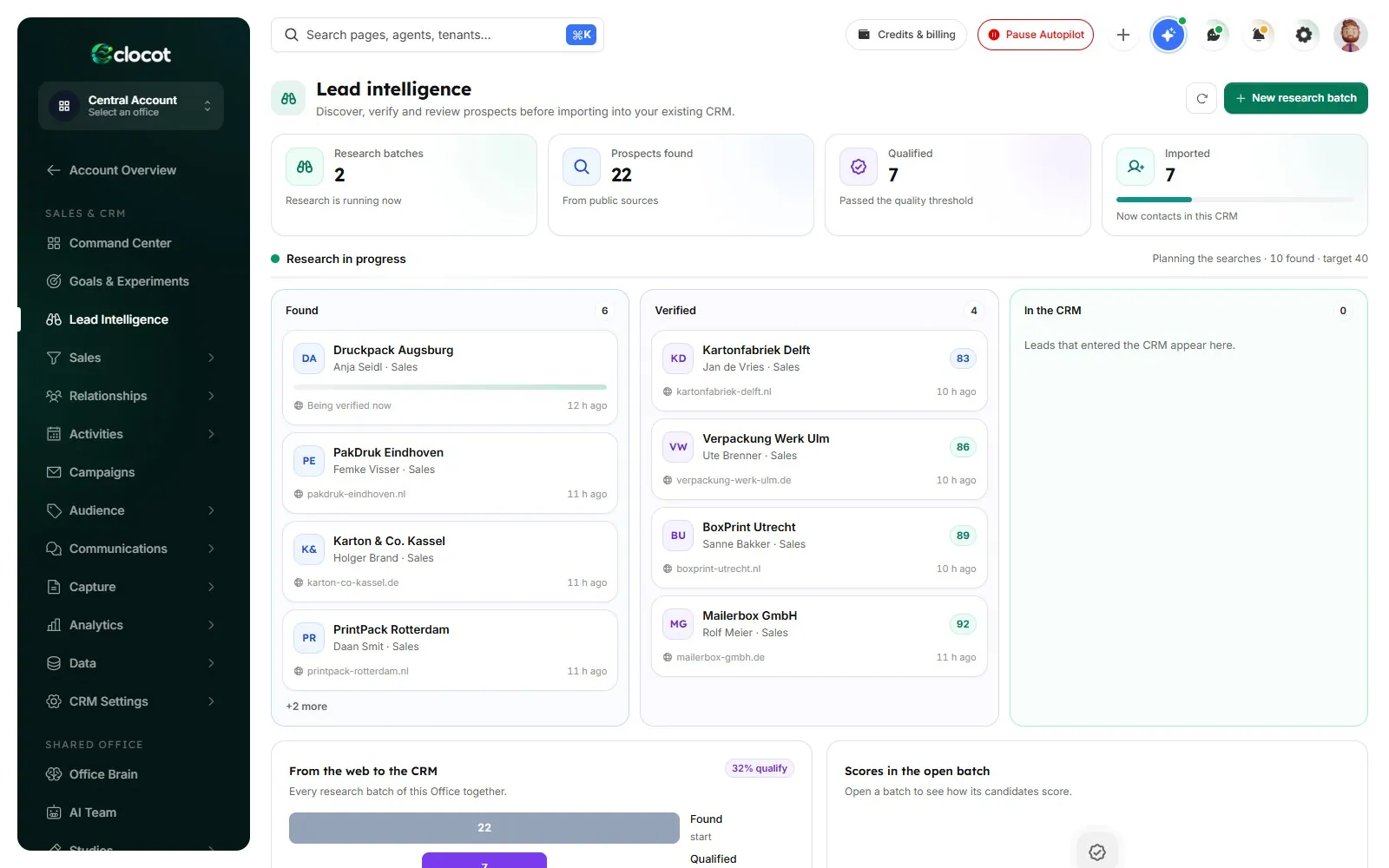Click the plus icon in top bar
Image resolution: width=1389 pixels, height=868 pixels.
(1123, 35)
